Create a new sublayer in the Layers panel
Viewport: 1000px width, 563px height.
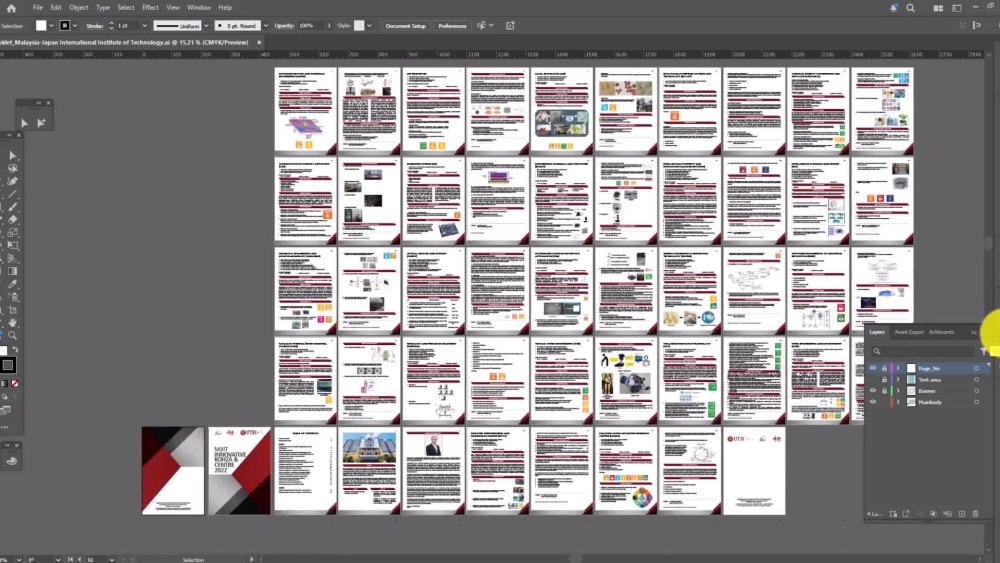click(x=948, y=514)
